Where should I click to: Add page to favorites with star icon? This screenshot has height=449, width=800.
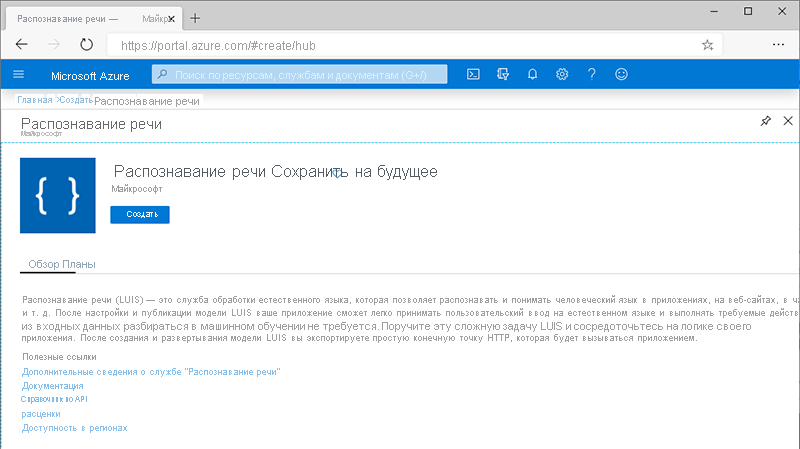(707, 45)
